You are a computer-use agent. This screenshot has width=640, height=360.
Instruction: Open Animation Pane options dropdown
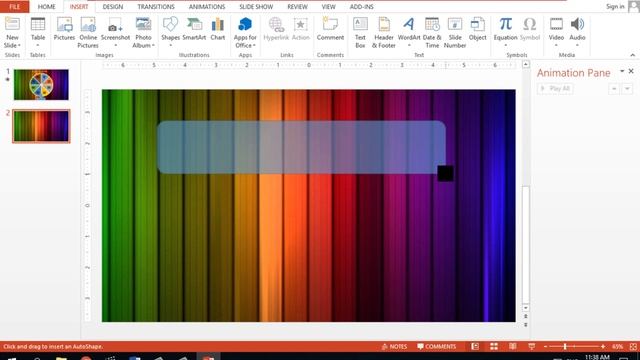[x=622, y=71]
